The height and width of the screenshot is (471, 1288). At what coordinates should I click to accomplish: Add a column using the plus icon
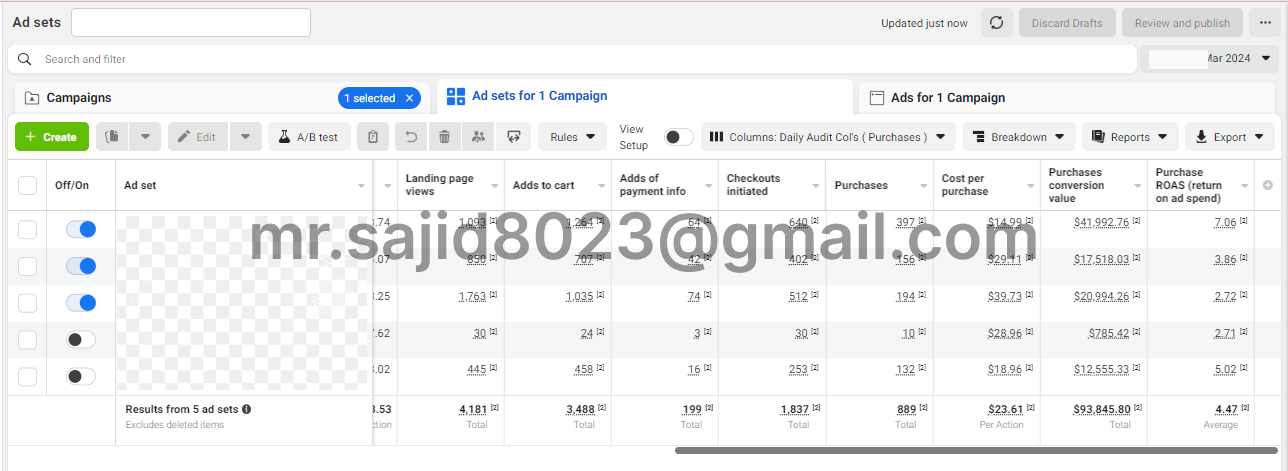pyautogui.click(x=1268, y=185)
